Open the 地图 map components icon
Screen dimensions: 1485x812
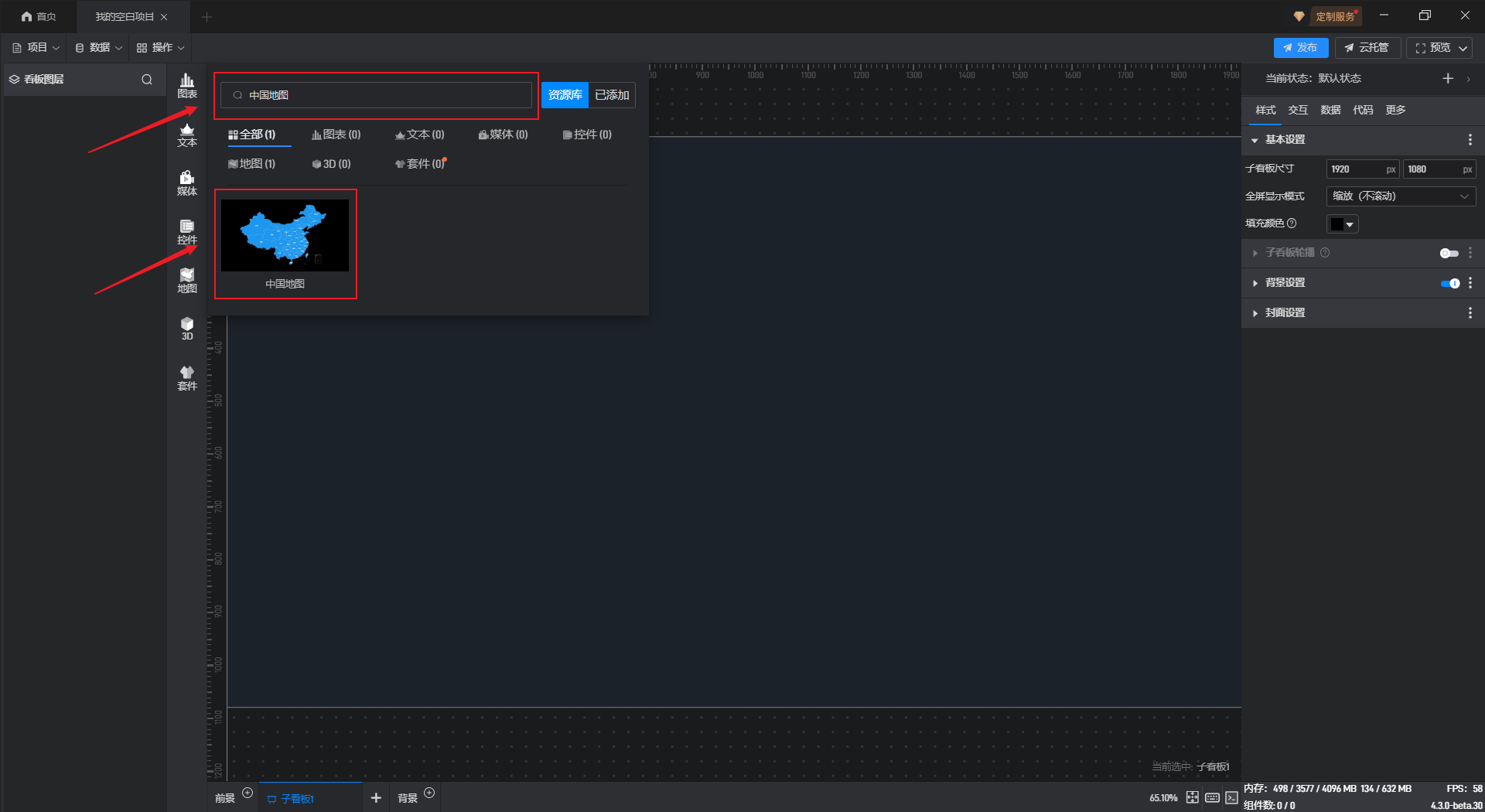click(187, 281)
